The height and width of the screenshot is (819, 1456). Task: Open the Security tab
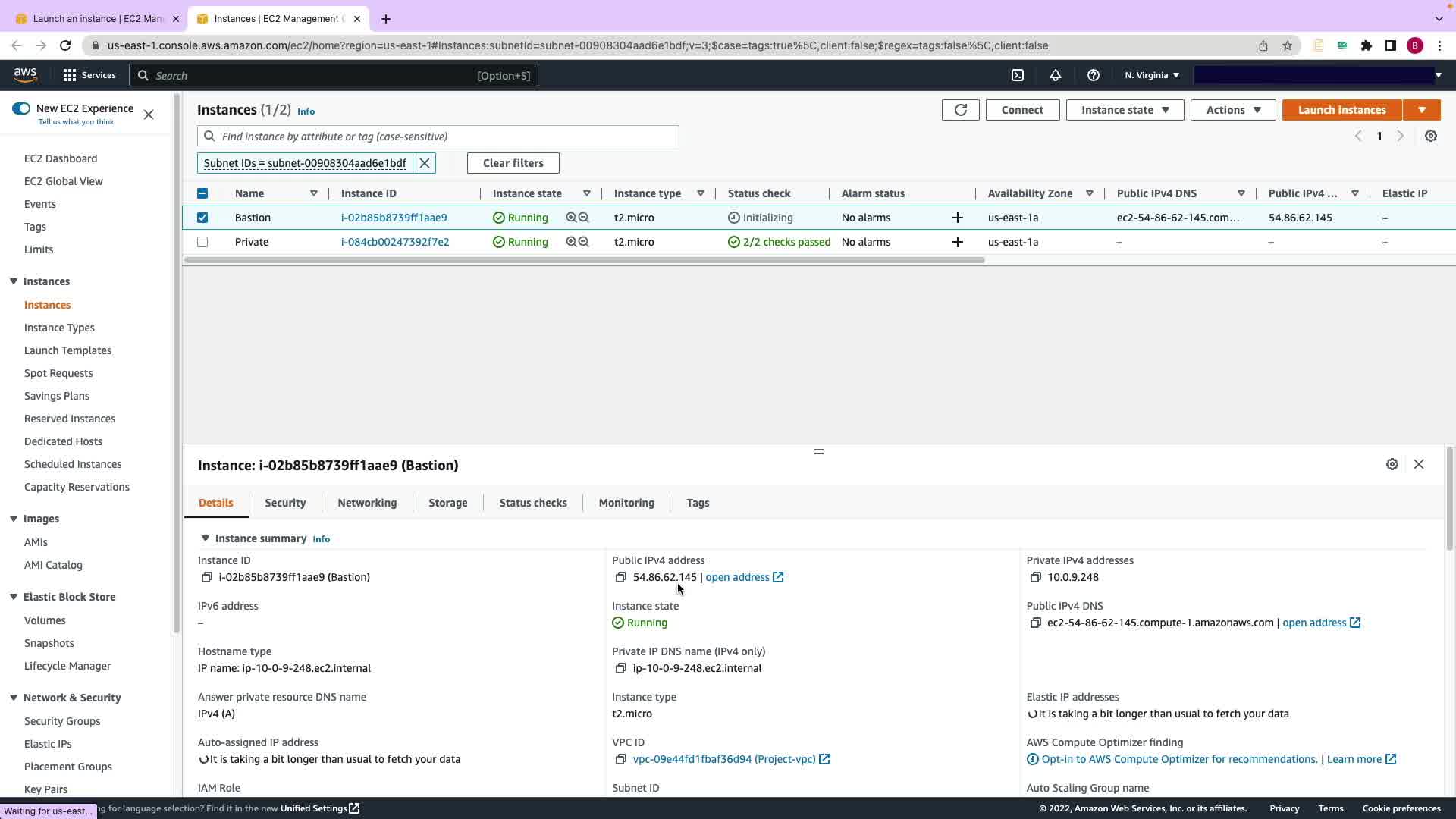click(285, 503)
